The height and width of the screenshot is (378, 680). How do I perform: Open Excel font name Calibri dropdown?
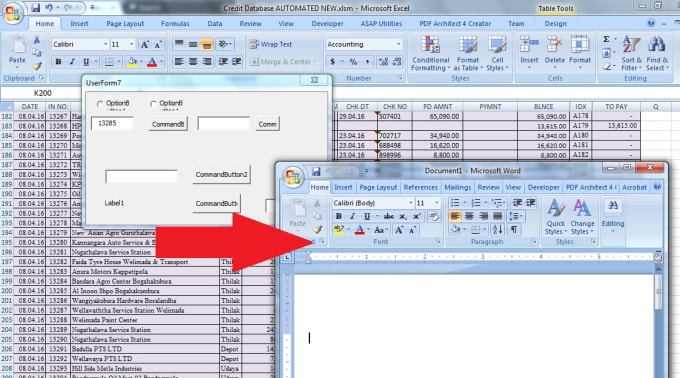[105, 44]
